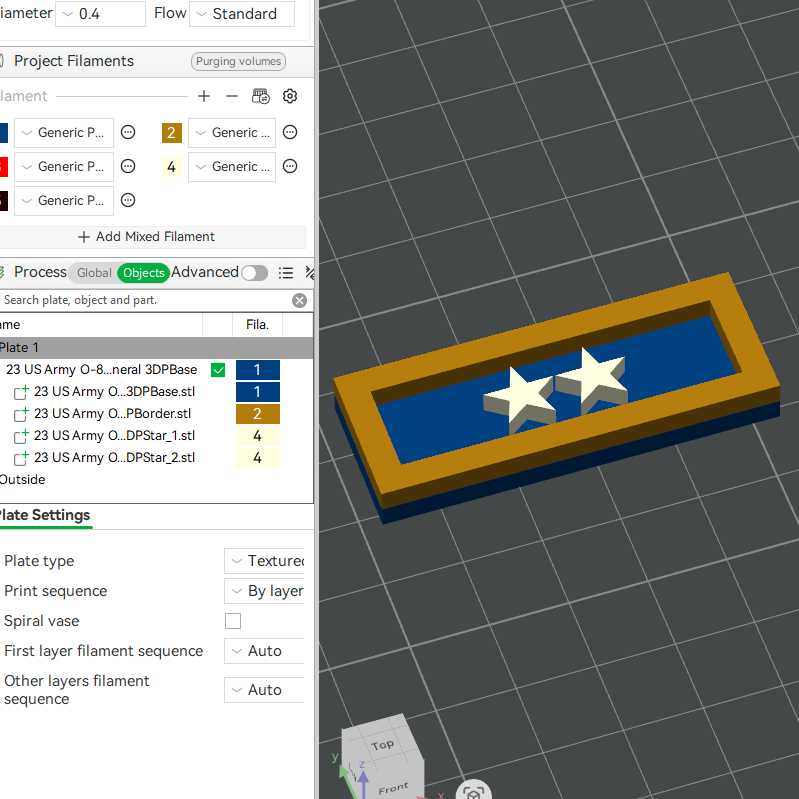Change filament swatch for PBorder.stl part

click(x=258, y=414)
